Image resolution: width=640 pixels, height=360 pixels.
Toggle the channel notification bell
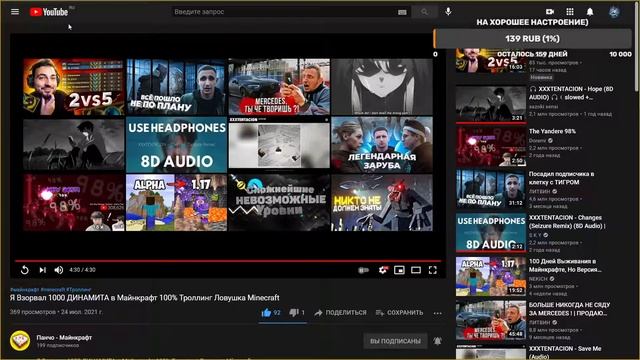click(x=437, y=341)
